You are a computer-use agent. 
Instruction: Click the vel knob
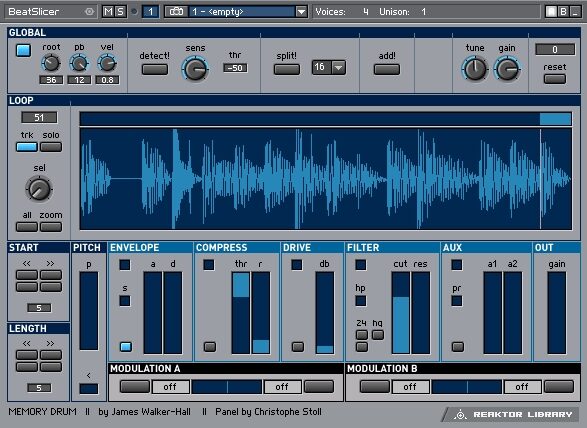tap(107, 63)
